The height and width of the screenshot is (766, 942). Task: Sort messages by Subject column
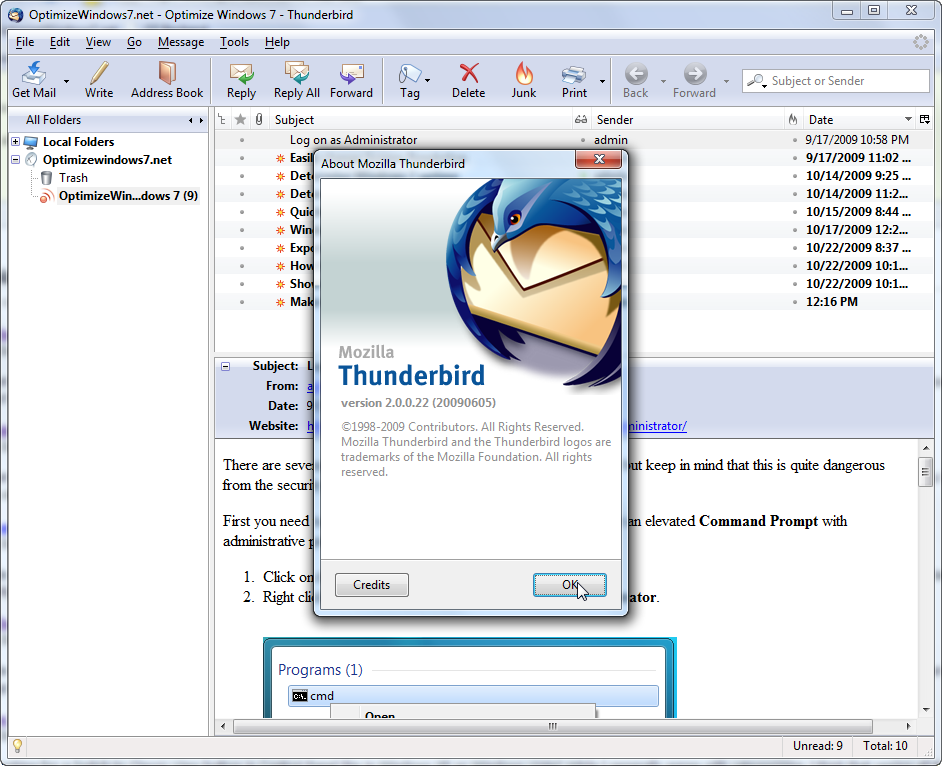click(421, 120)
